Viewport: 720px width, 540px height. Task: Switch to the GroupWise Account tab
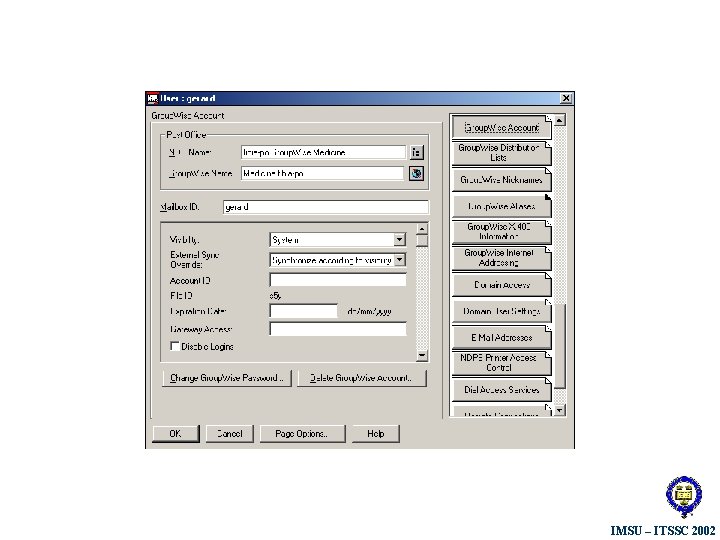pyautogui.click(x=501, y=127)
